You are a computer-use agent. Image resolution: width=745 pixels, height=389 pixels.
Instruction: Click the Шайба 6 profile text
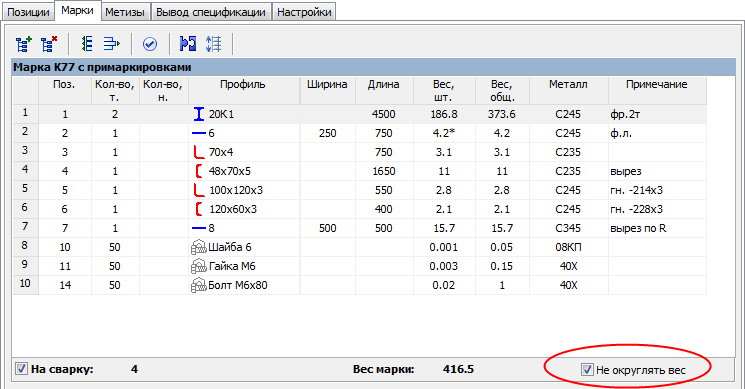point(230,247)
